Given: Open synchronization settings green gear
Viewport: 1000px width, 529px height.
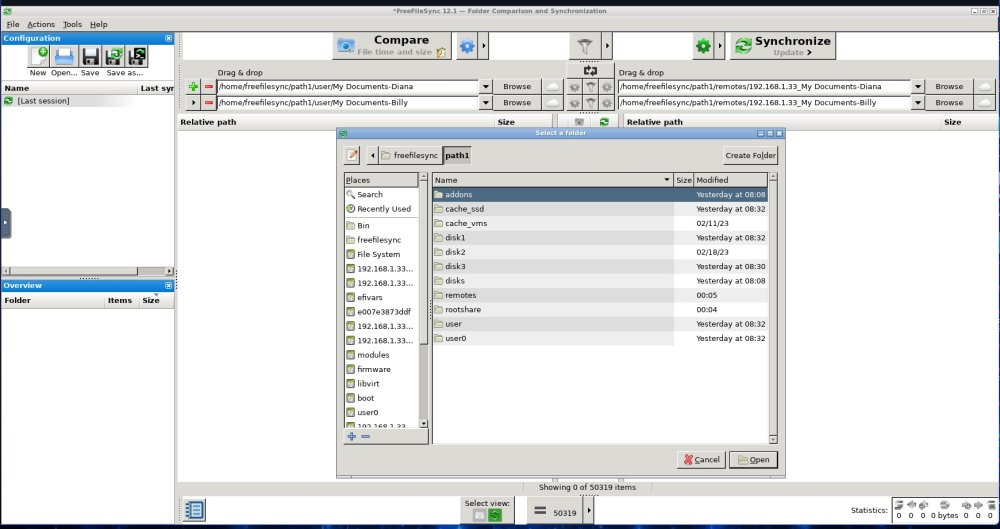Looking at the screenshot, I should coord(703,46).
